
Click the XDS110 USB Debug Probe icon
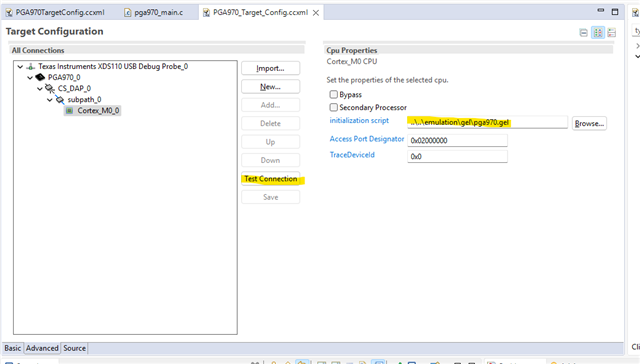pos(31,67)
